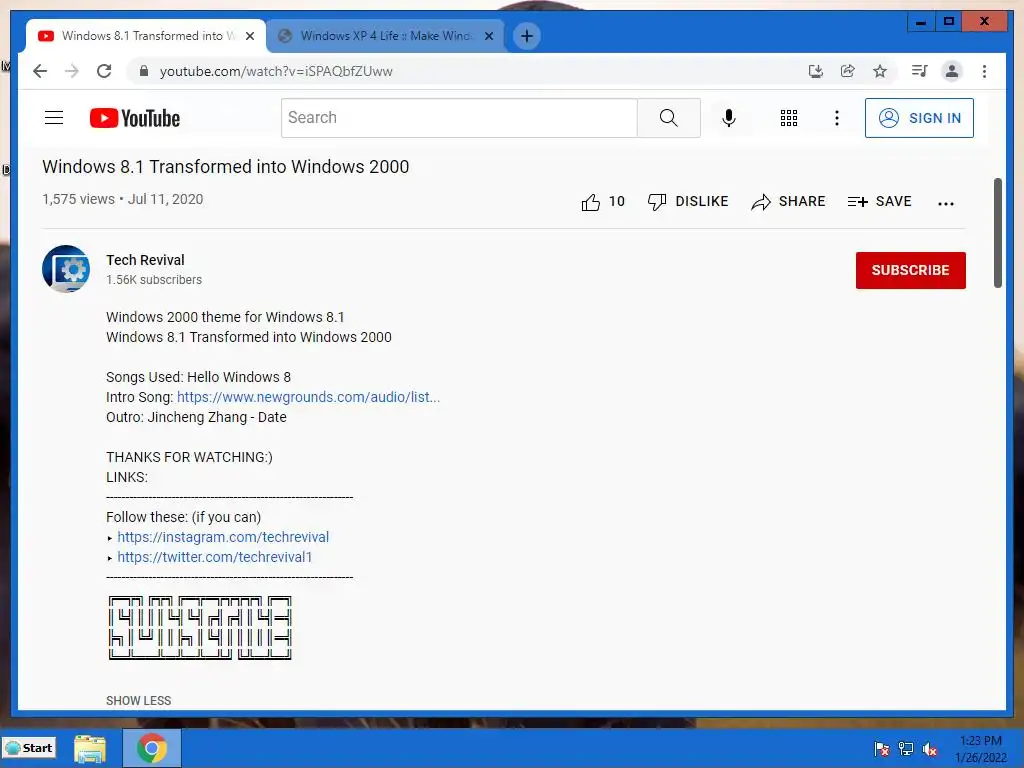
Task: Reload the YouTube page
Action: pos(104,71)
